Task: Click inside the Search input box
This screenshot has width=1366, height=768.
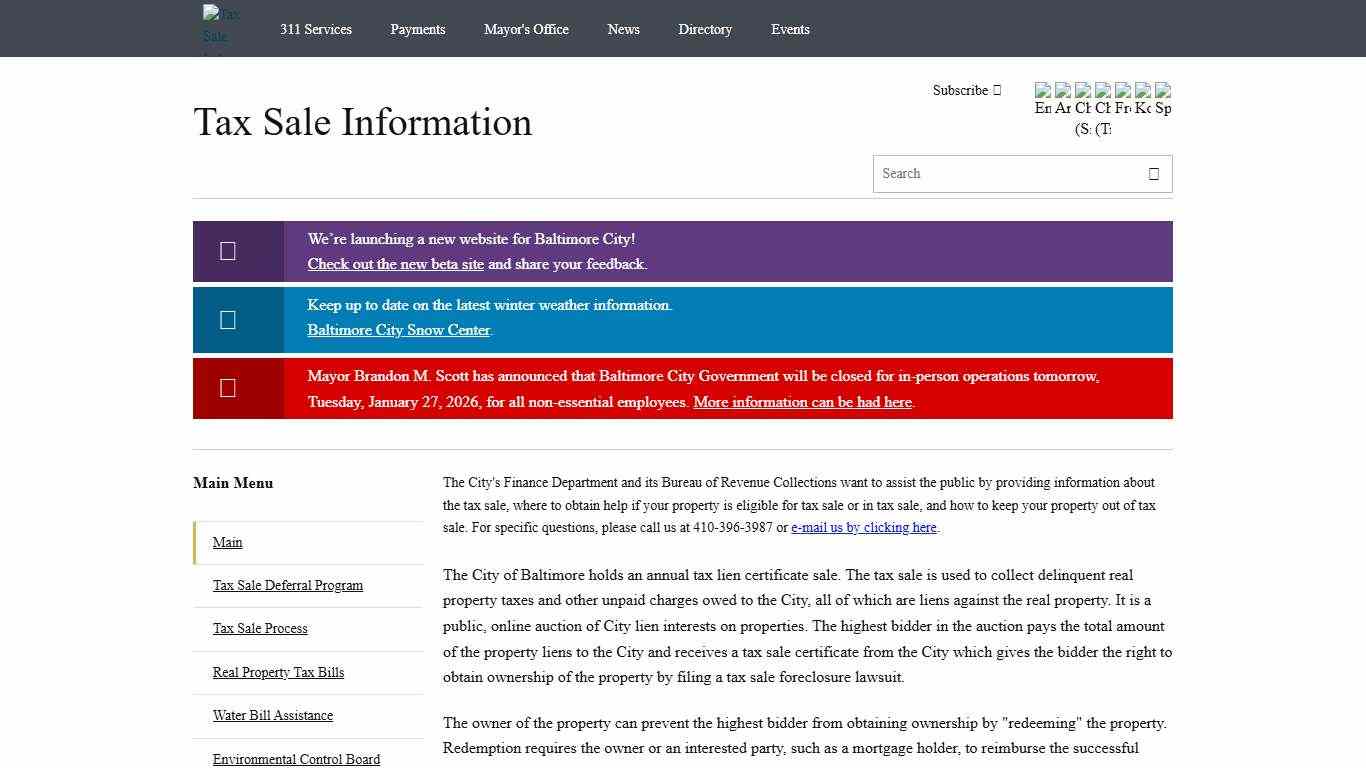Action: [1000, 173]
